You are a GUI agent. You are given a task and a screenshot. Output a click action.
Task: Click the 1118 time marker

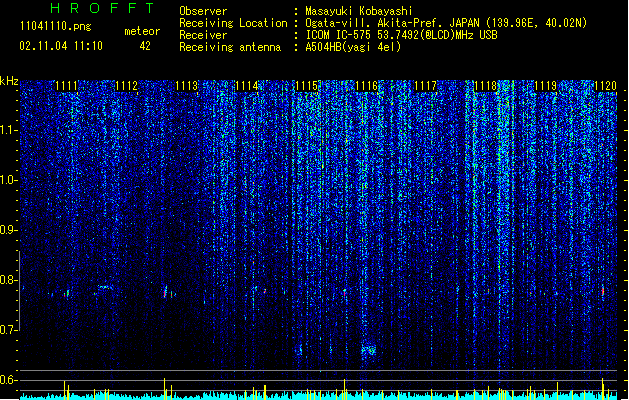485,86
